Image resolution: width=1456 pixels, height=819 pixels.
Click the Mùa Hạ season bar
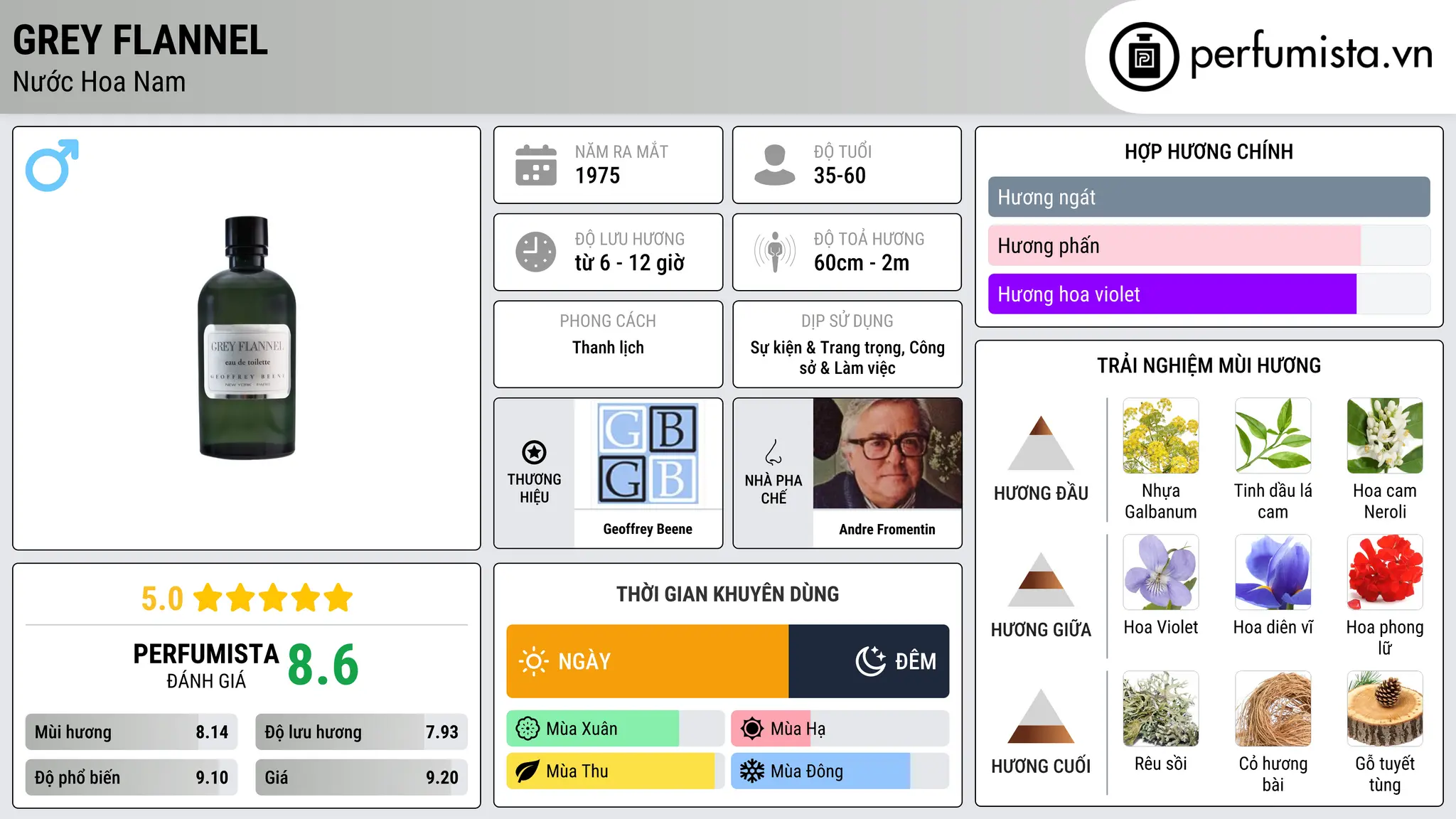tap(840, 729)
